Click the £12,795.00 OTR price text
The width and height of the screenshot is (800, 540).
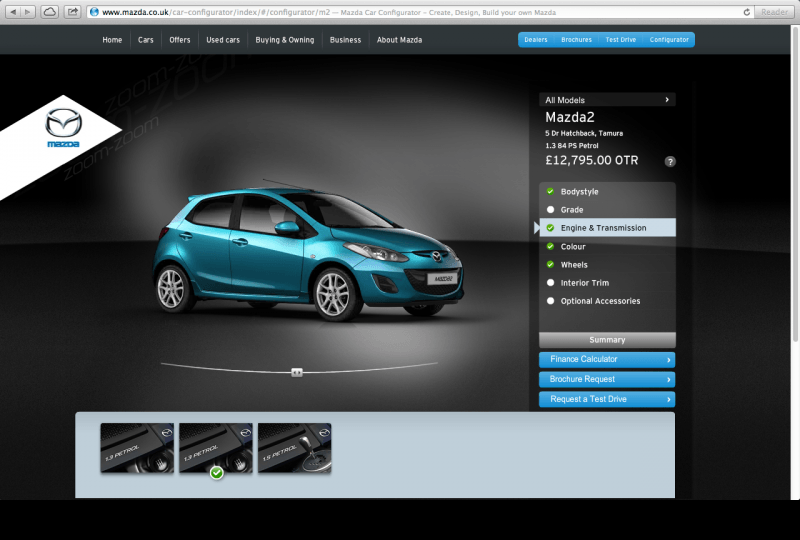click(x=592, y=161)
